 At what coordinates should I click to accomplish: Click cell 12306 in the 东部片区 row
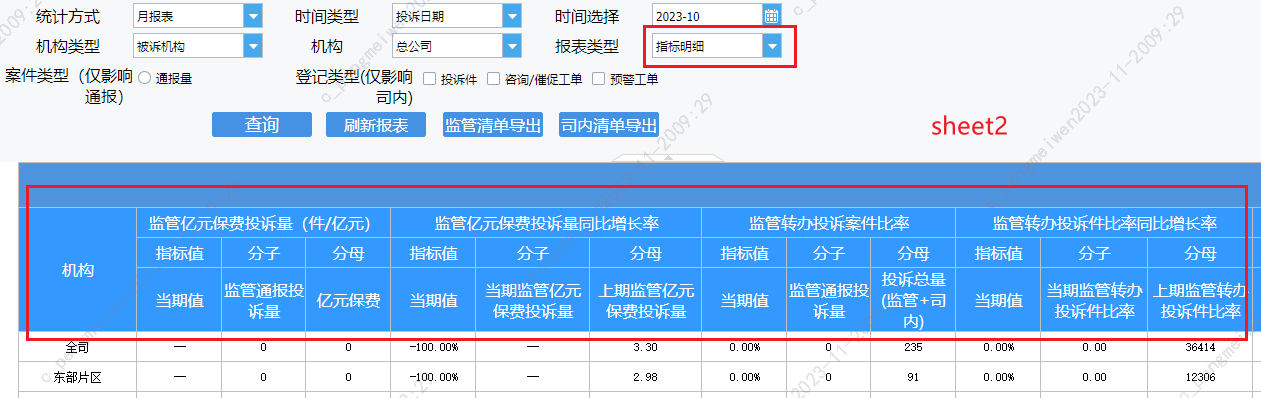[x=1199, y=376]
